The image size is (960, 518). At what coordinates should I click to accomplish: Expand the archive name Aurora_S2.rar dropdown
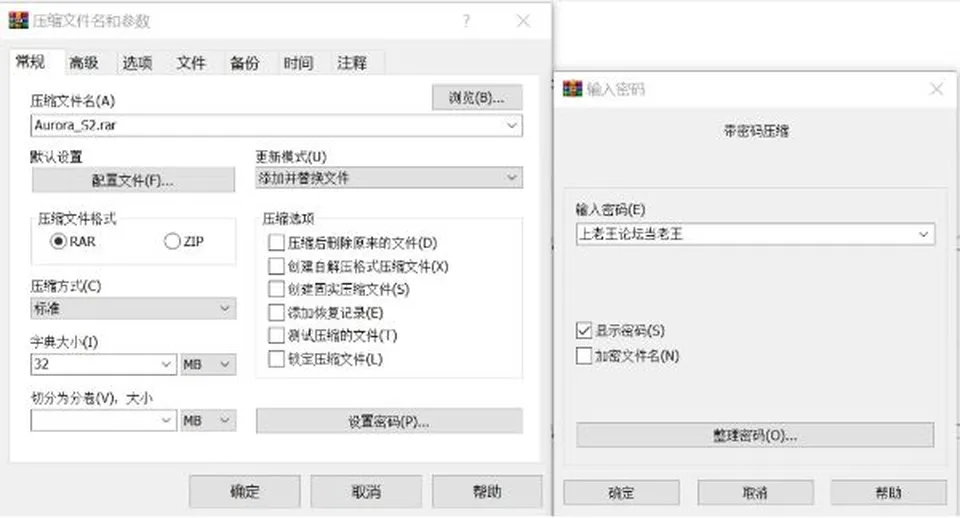tap(512, 126)
